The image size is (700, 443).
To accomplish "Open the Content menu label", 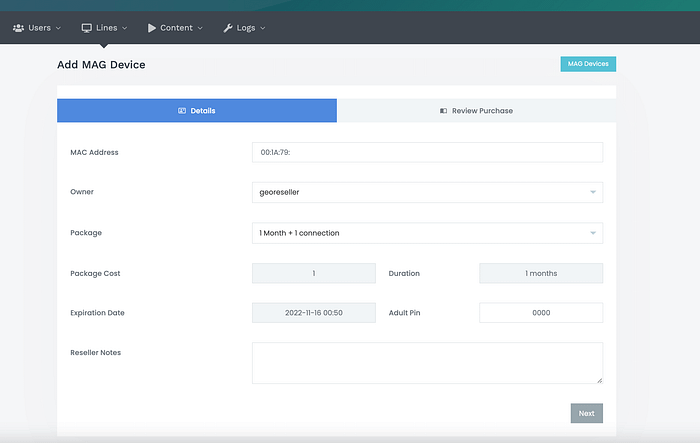I will [x=176, y=28].
